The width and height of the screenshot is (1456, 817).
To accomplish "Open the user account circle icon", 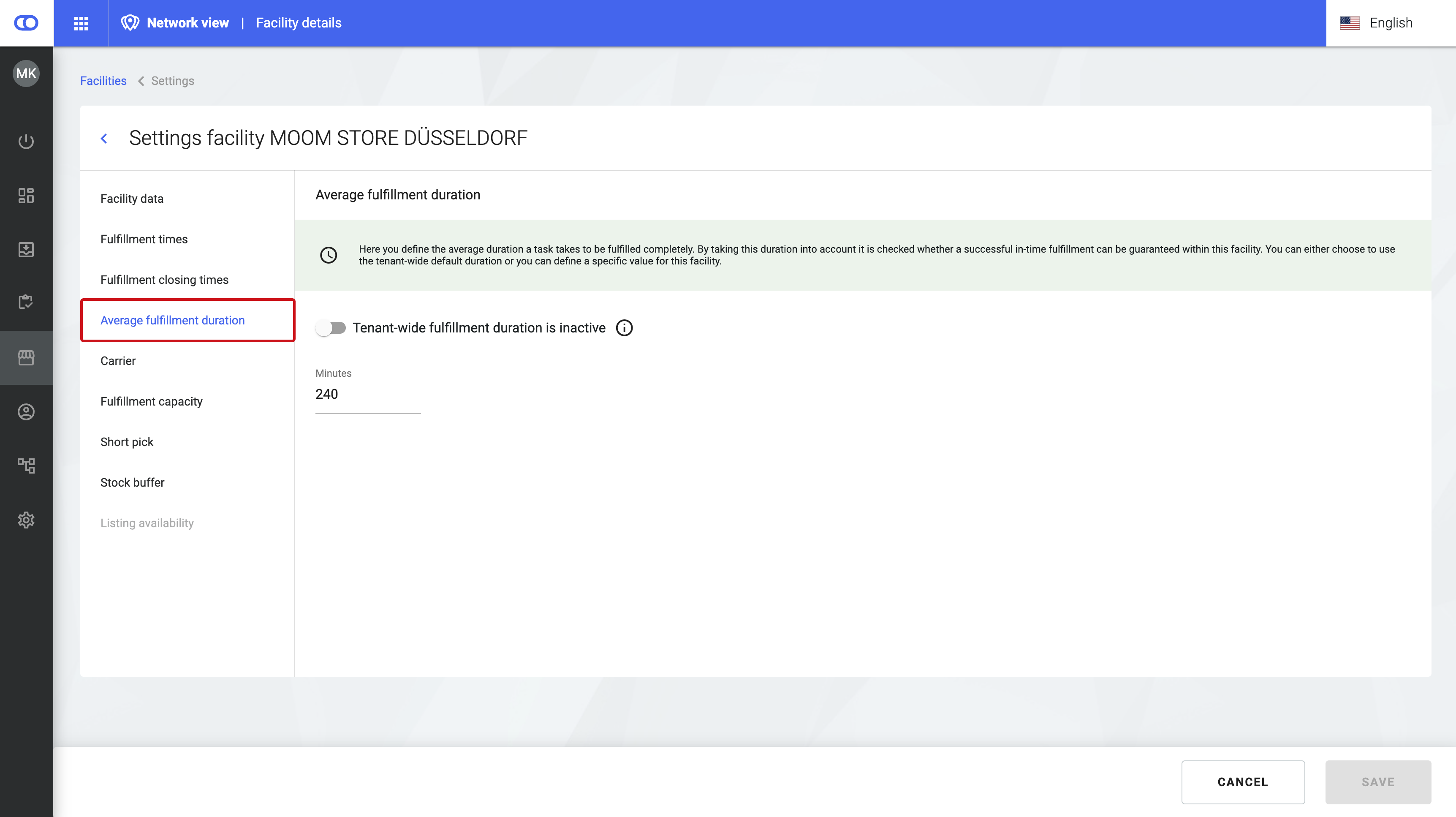I will click(x=26, y=411).
